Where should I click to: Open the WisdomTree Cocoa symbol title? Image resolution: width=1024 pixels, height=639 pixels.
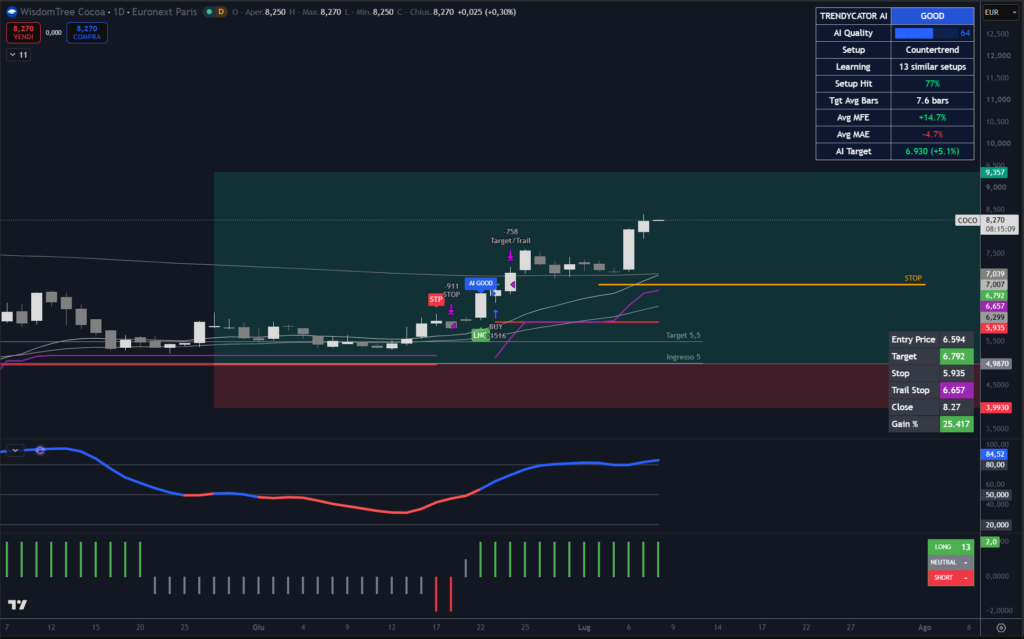[x=62, y=12]
